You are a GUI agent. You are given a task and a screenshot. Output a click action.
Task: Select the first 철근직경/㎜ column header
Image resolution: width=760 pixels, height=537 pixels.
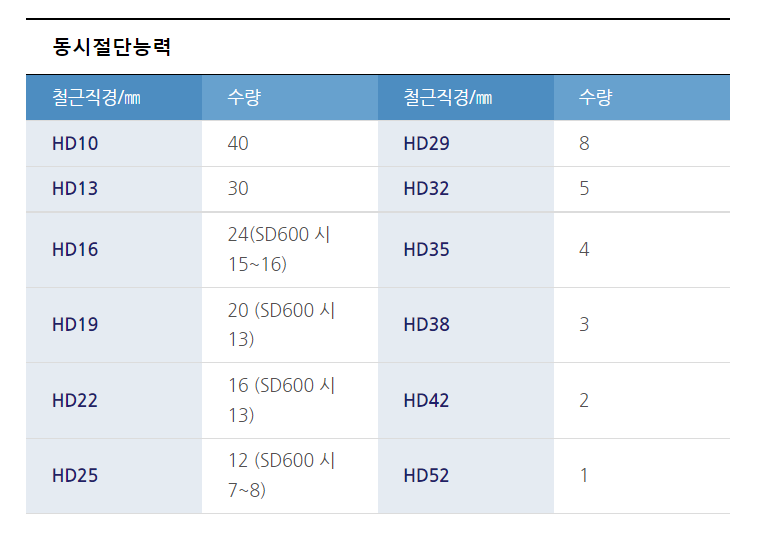point(114,97)
